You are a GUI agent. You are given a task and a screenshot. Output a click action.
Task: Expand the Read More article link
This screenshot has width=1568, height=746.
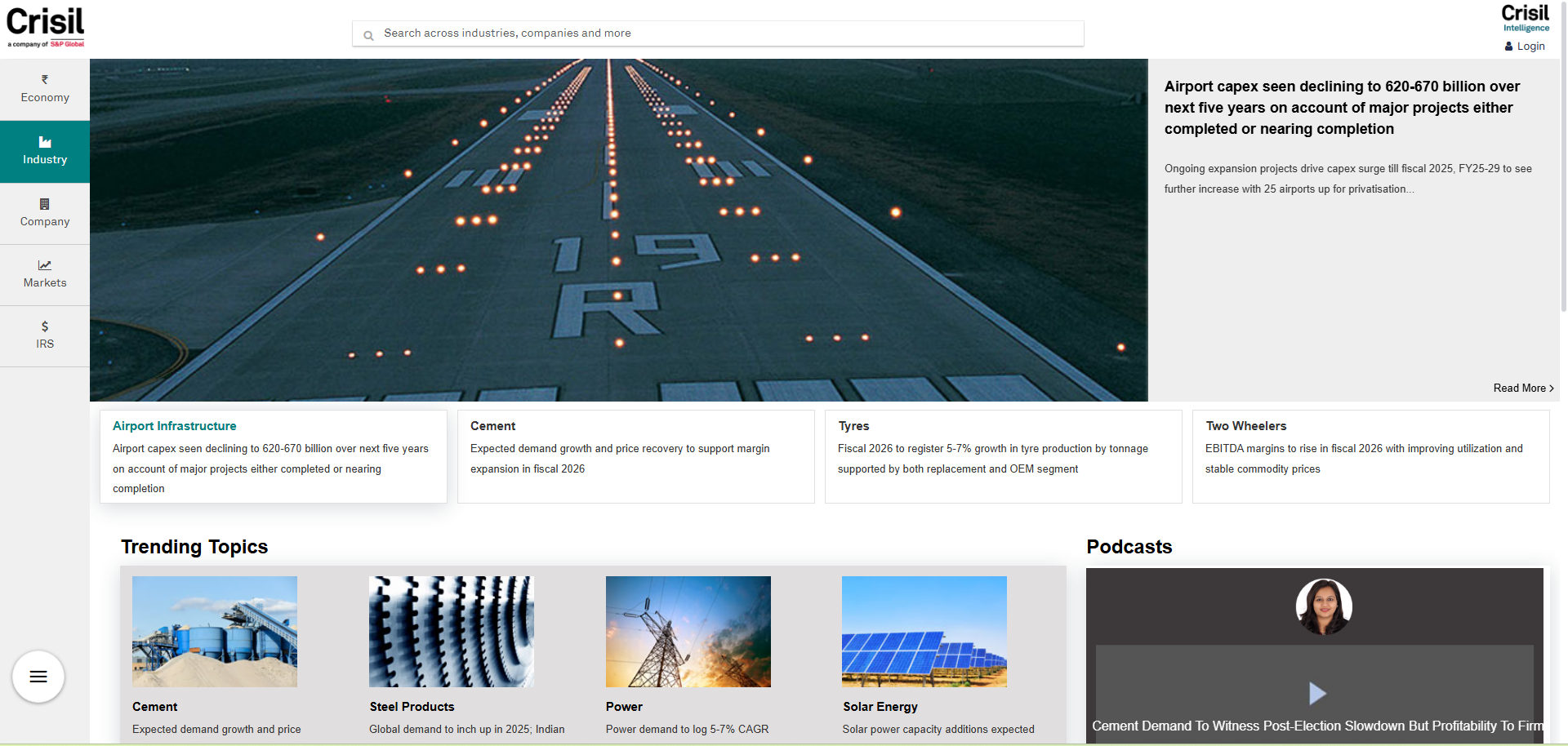point(1523,389)
